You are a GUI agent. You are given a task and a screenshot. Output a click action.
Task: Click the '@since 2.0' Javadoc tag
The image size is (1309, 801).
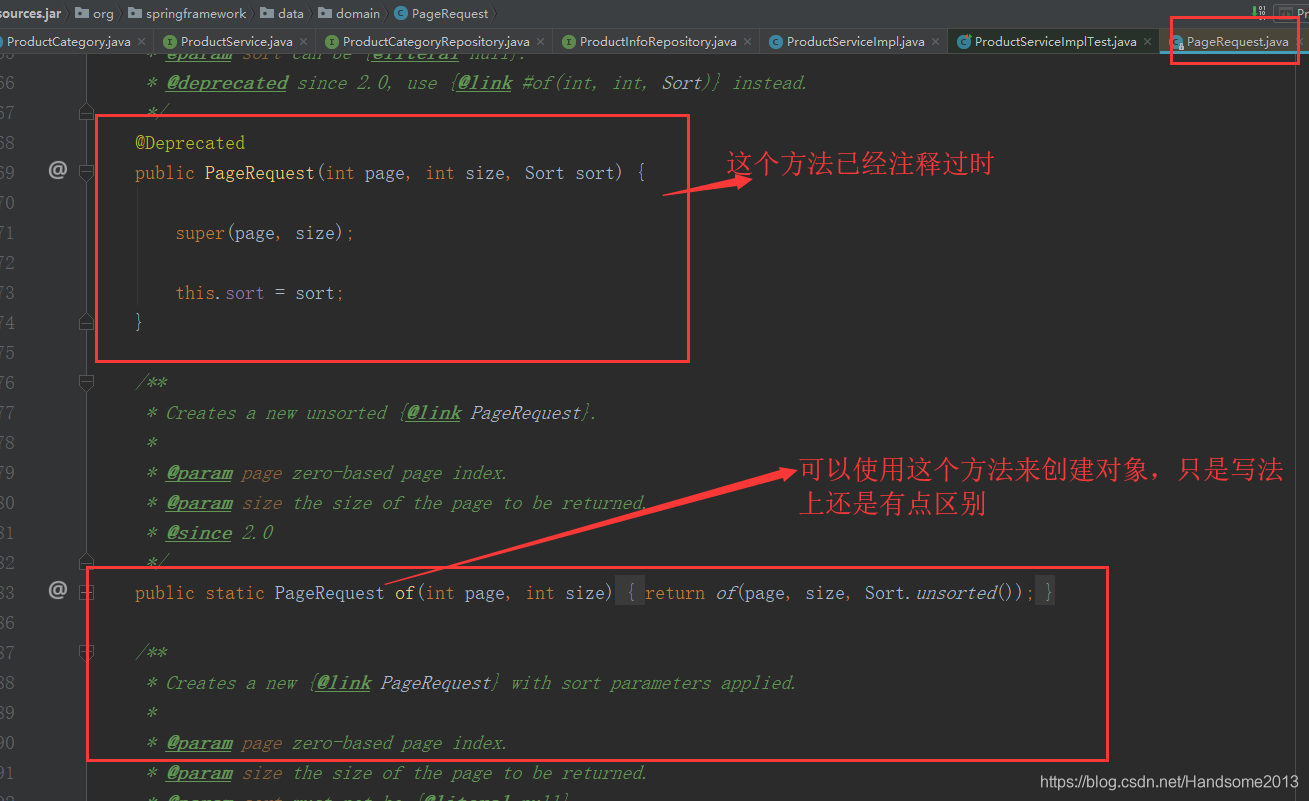[220, 533]
